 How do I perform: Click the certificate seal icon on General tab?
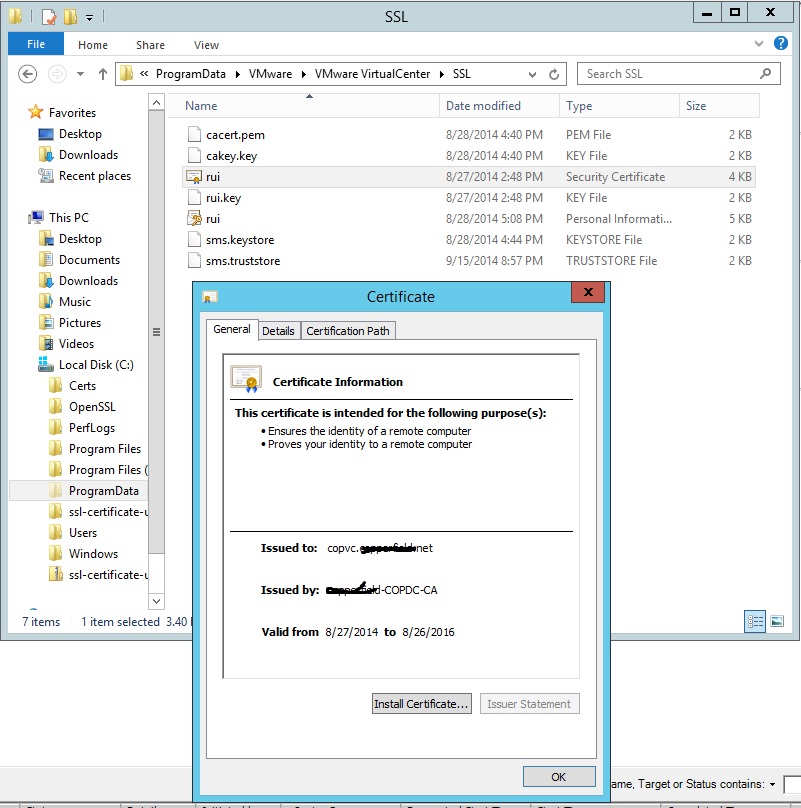247,377
